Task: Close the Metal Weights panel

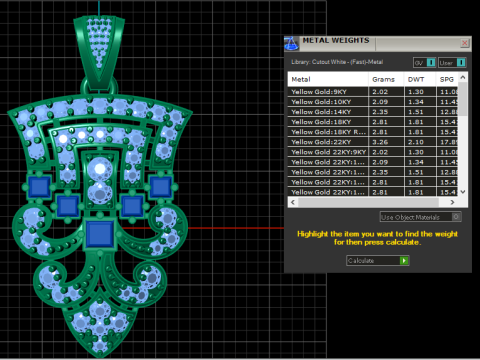Action: [x=465, y=43]
